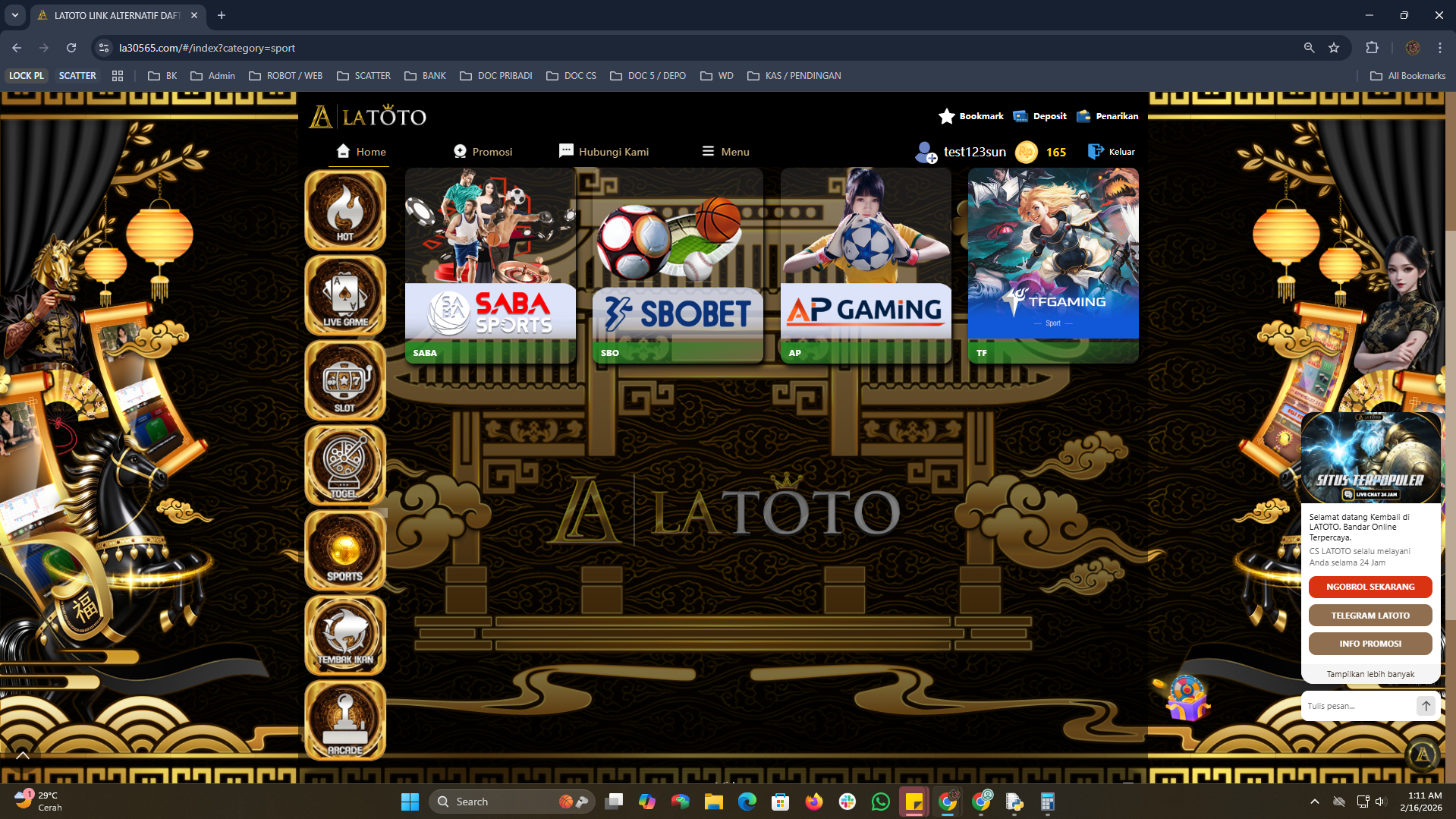1456x819 pixels.
Task: Open the AP Gaming provider card
Action: [866, 266]
